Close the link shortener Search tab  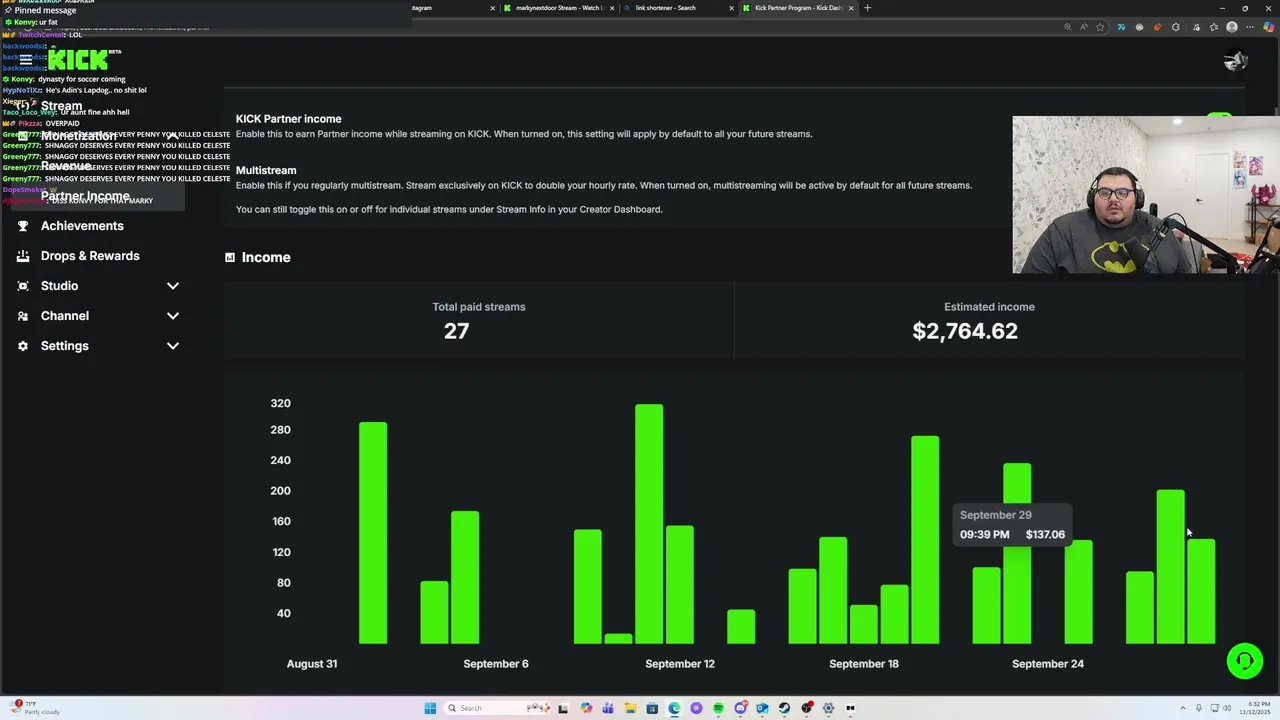(x=731, y=8)
